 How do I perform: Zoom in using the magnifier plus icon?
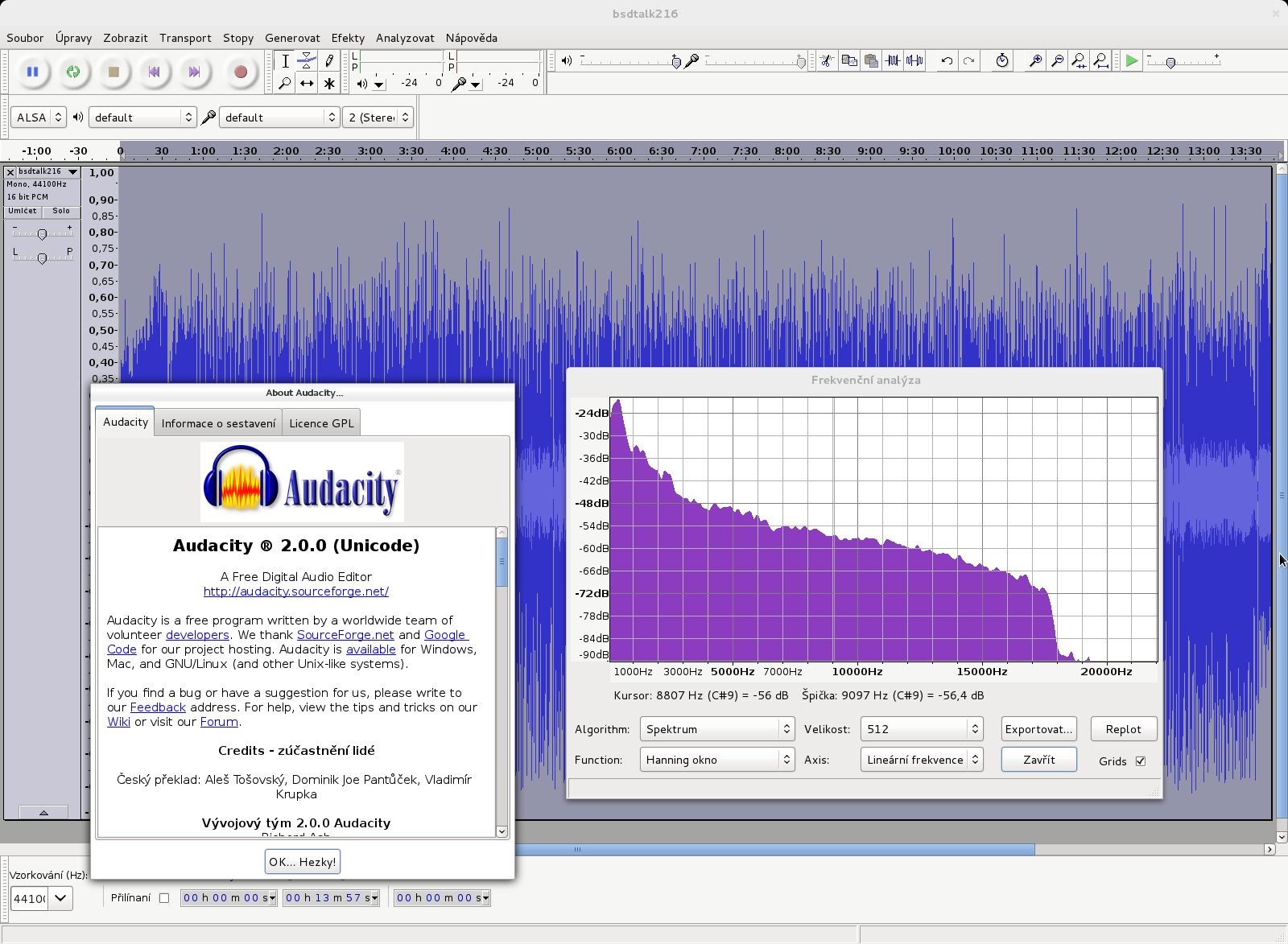pyautogui.click(x=1035, y=60)
